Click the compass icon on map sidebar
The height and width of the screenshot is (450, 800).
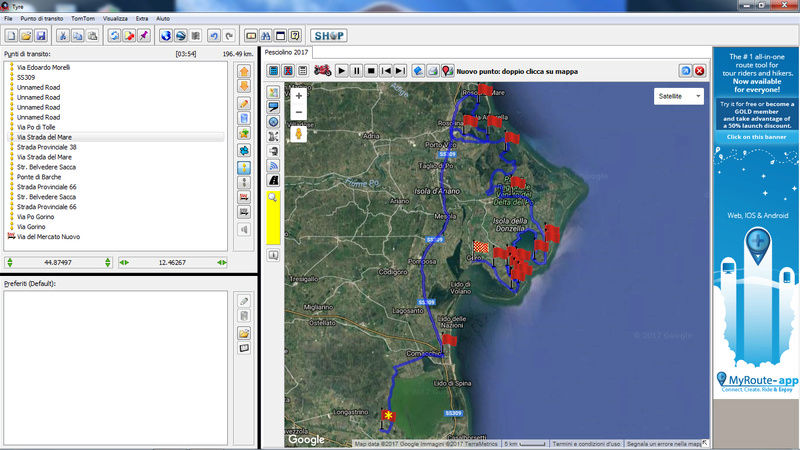tap(273, 122)
